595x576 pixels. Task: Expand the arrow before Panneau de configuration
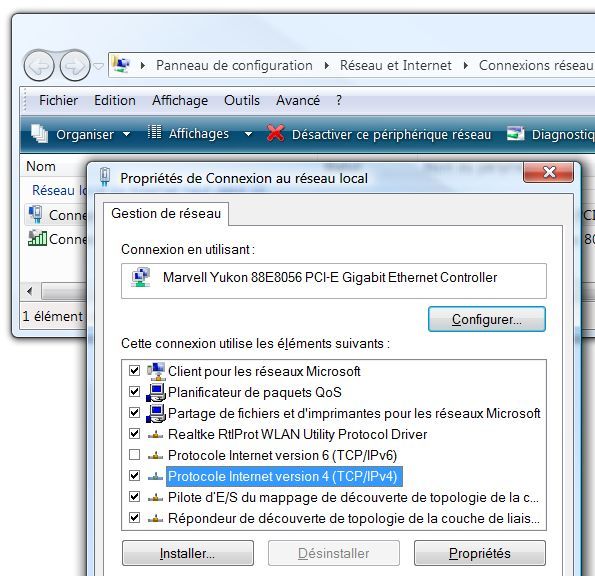click(143, 66)
